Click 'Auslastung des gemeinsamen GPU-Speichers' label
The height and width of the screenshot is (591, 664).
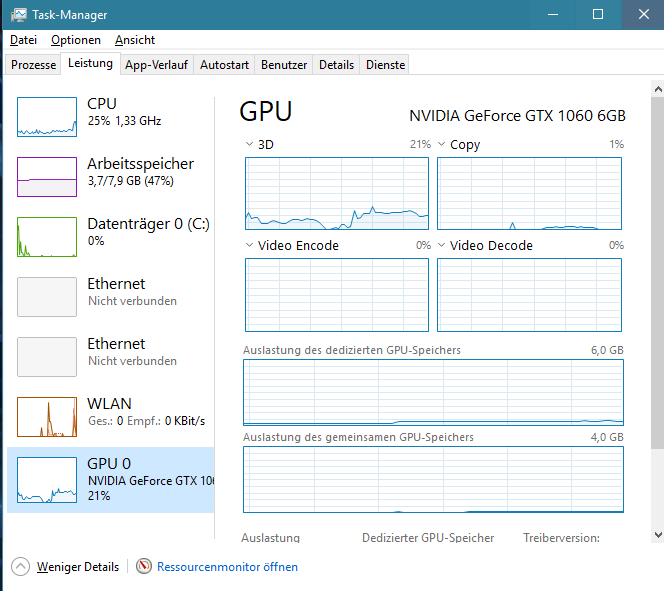[358, 437]
